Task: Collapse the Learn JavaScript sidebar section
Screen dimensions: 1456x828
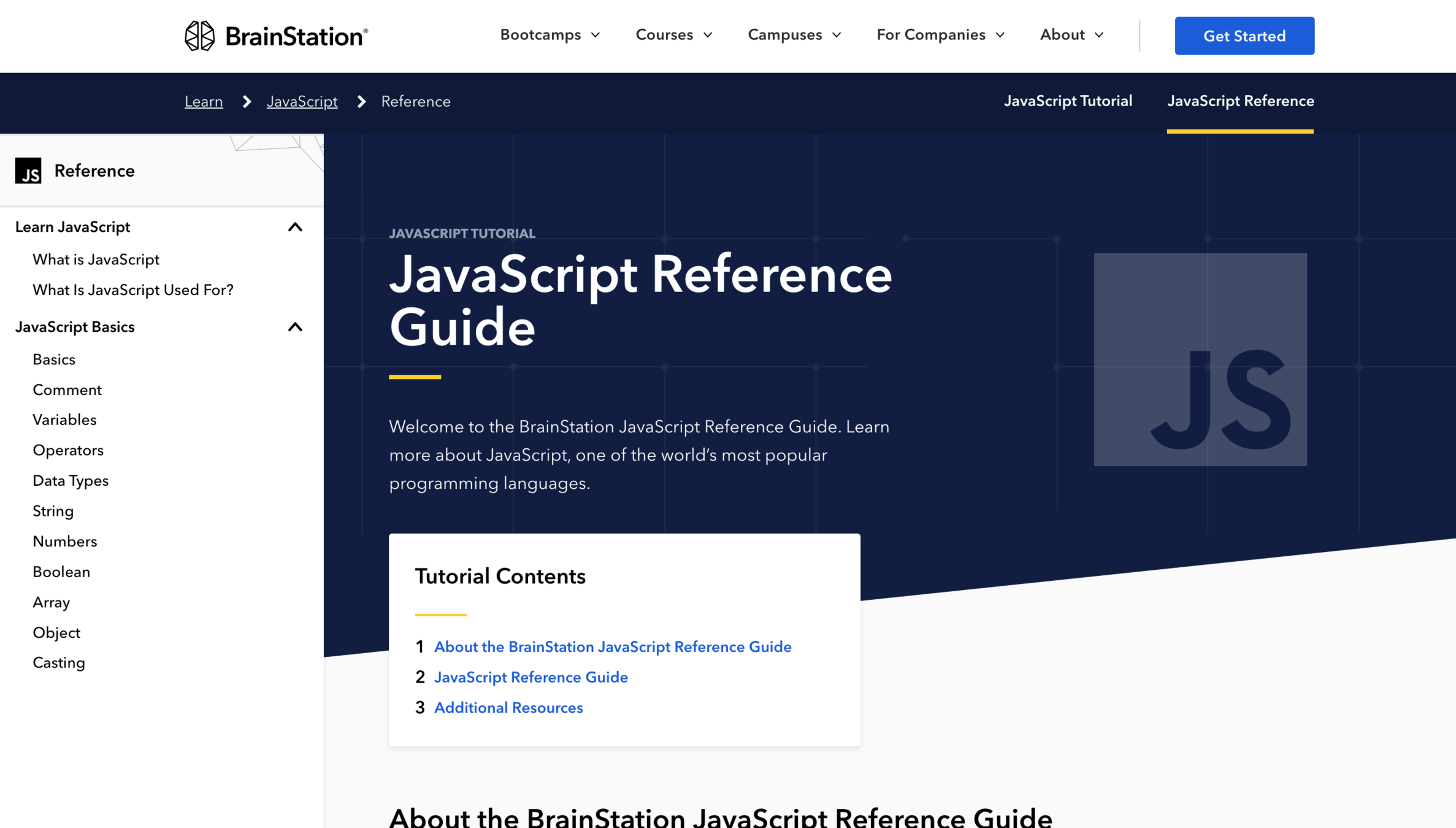Action: pyautogui.click(x=295, y=228)
